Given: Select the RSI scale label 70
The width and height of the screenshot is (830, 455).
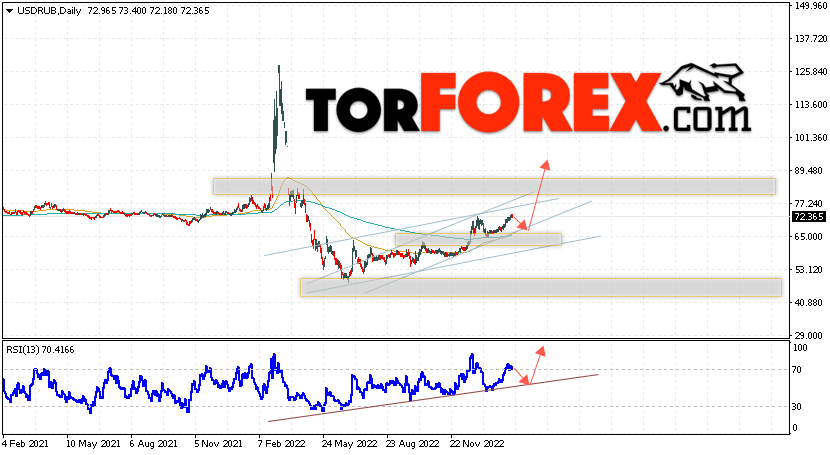Looking at the screenshot, I should pyautogui.click(x=798, y=369).
